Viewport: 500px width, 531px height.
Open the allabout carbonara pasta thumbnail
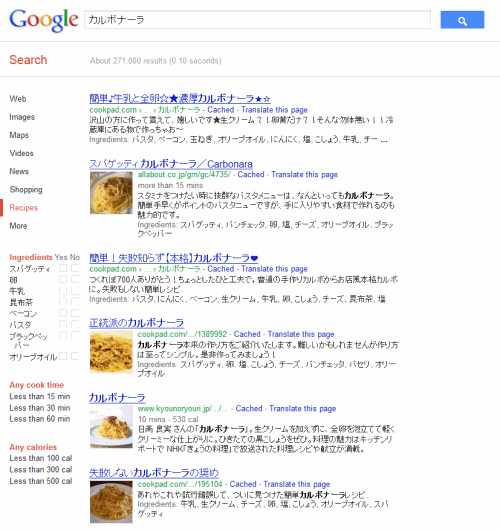click(111, 193)
